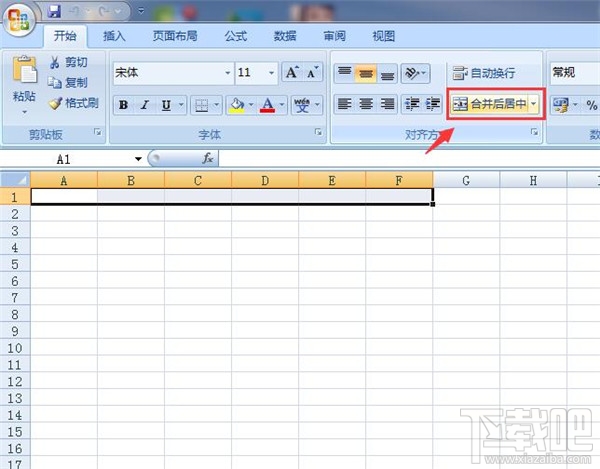Toggle middle vertical alignment
The image size is (600, 469).
(366, 73)
